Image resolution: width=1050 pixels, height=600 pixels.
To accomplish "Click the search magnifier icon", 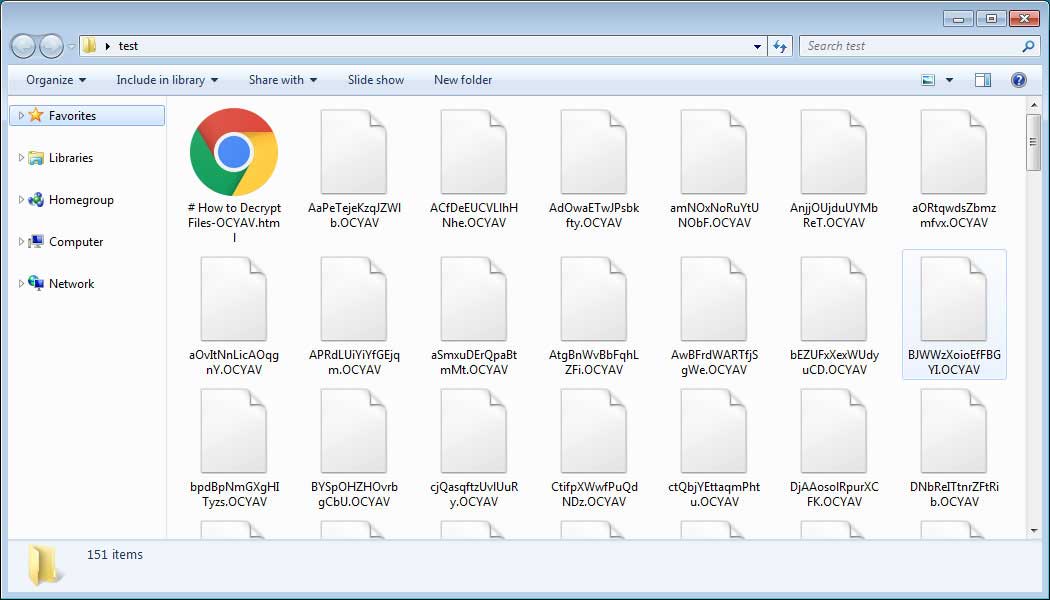I will coord(1029,46).
